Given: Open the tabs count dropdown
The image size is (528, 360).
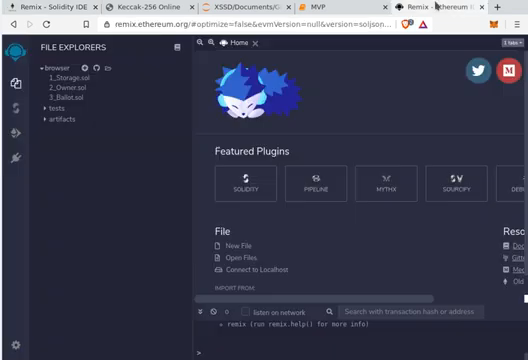Looking at the screenshot, I should [513, 43].
